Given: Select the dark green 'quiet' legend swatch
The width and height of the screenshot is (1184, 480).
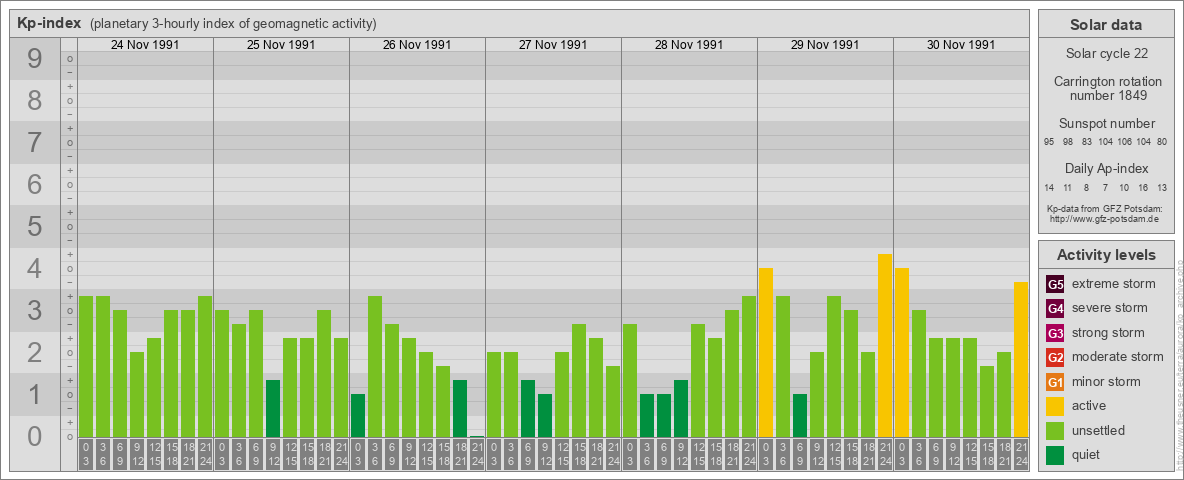Looking at the screenshot, I should point(1055,454).
